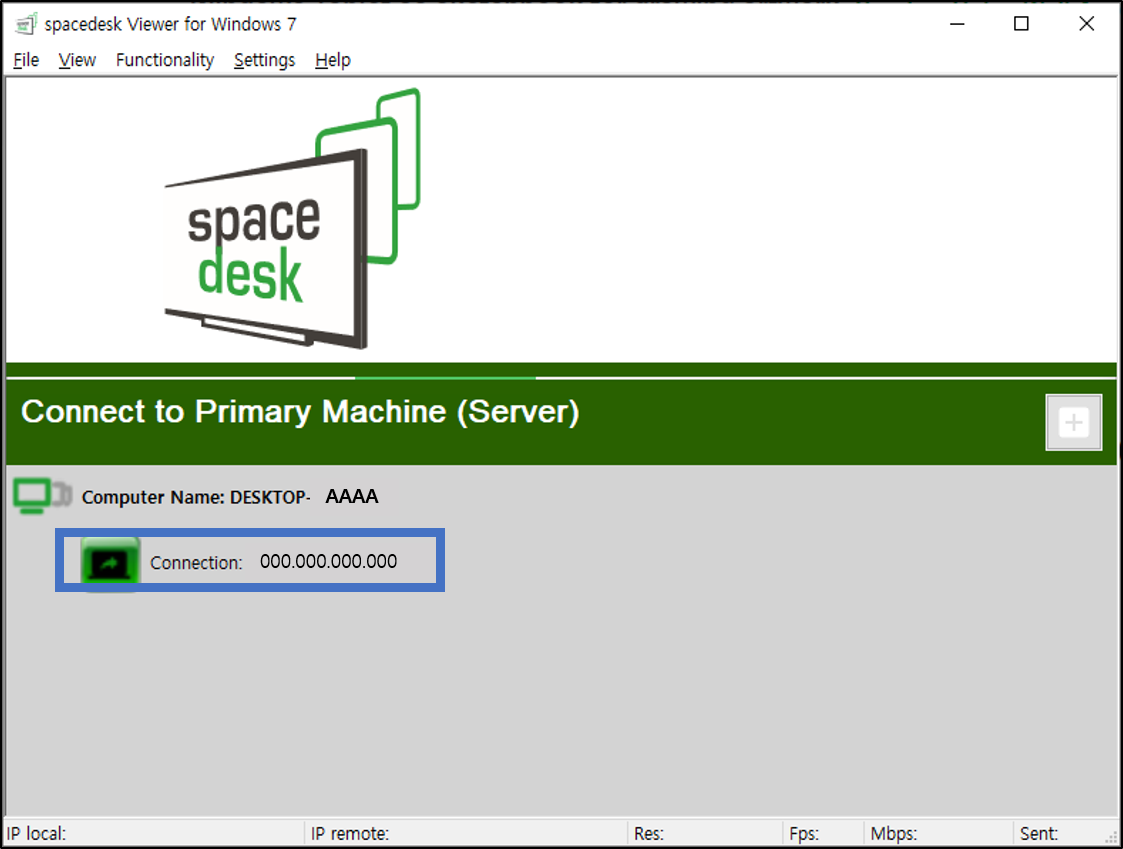Open the Functionality menu
Image resolution: width=1123 pixels, height=849 pixels.
[x=165, y=60]
